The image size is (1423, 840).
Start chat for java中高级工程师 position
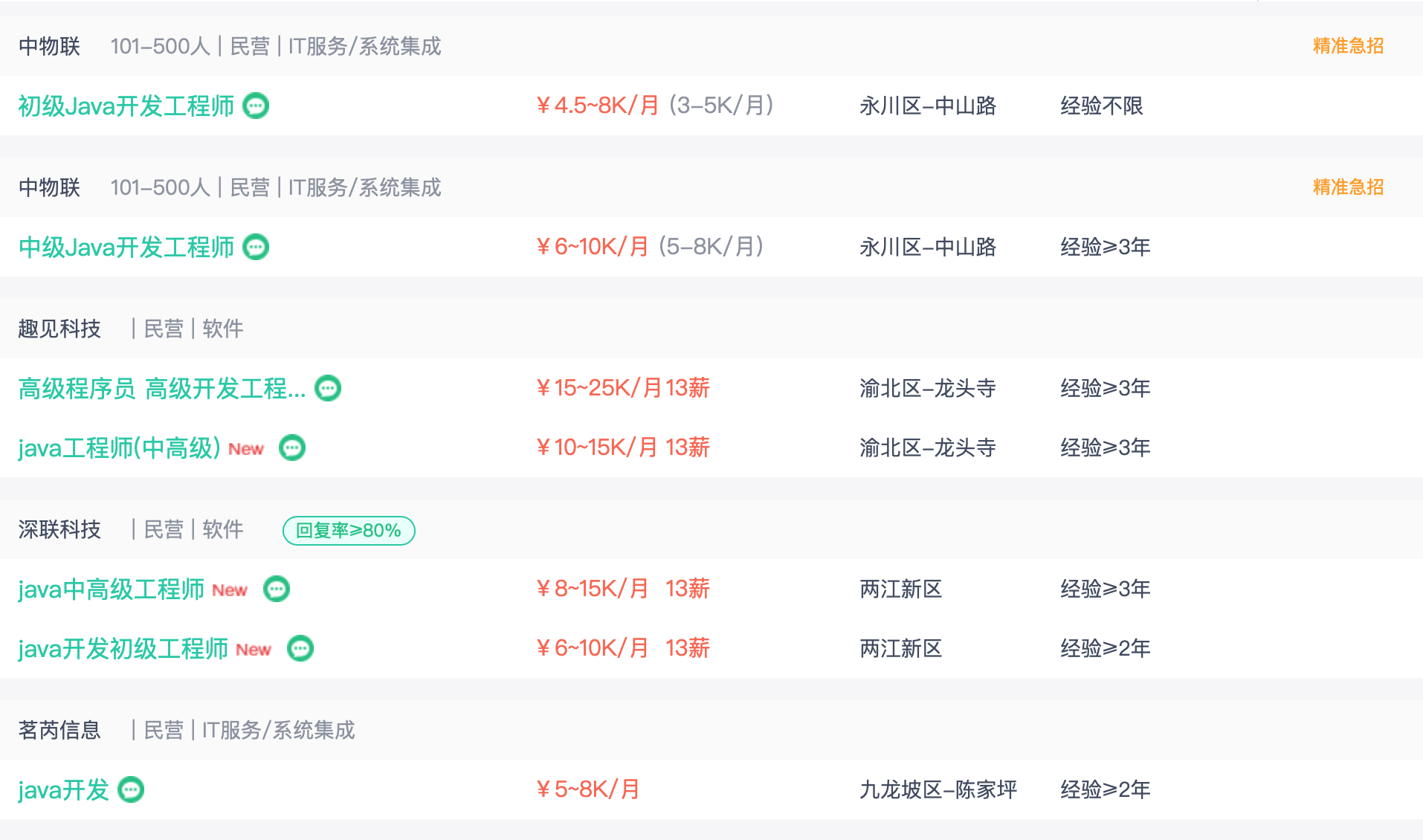[x=277, y=589]
